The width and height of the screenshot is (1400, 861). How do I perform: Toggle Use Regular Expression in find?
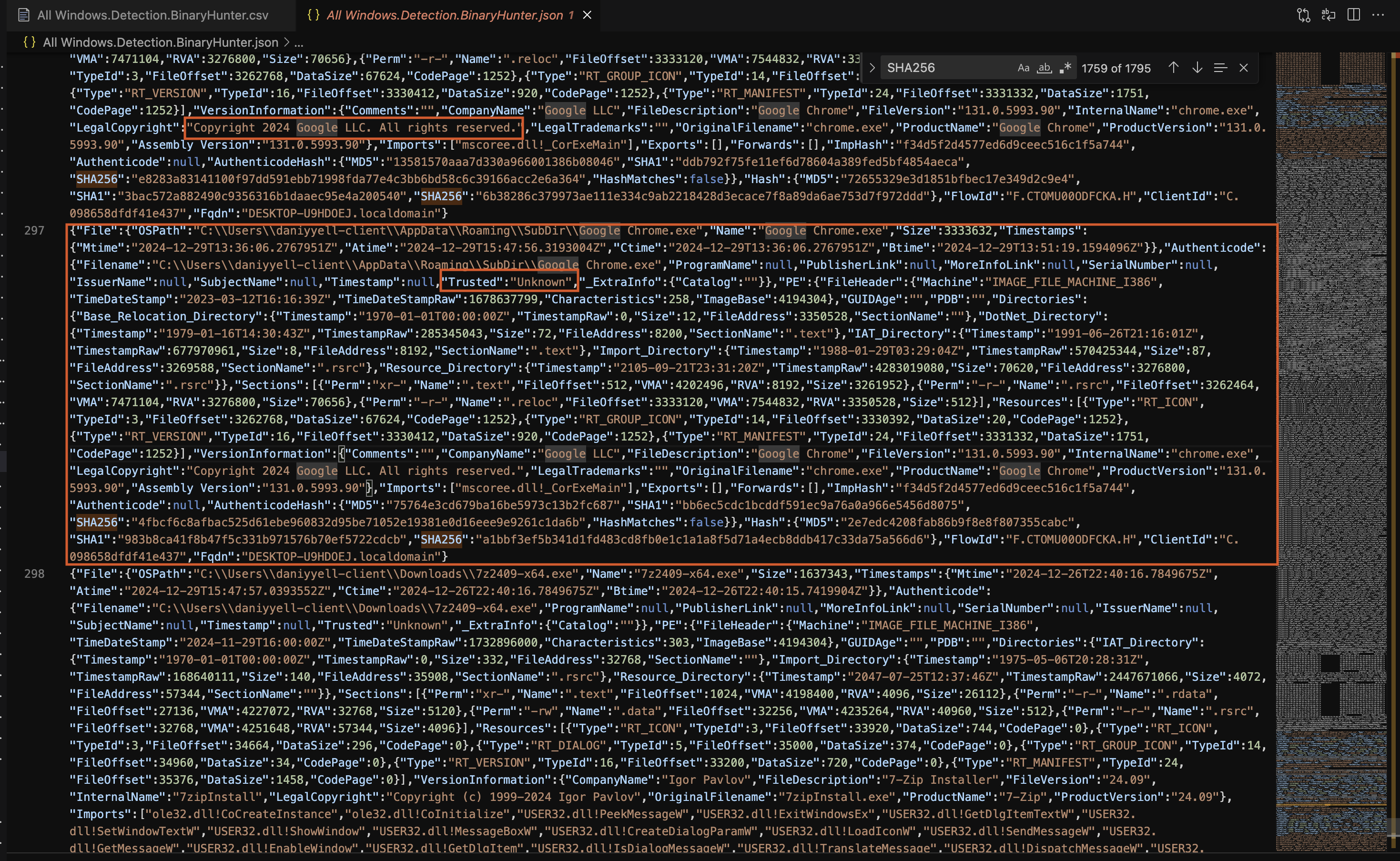(1065, 68)
